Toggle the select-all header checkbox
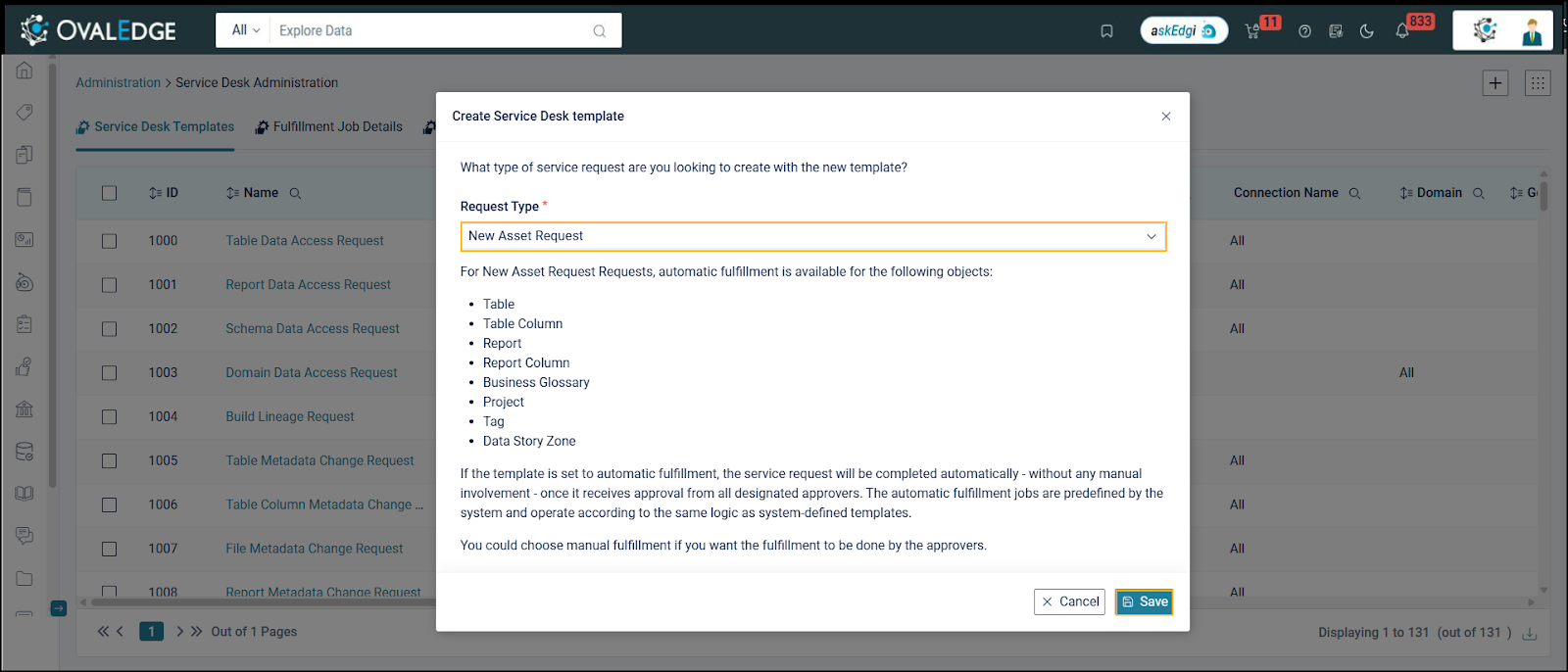Viewport: 1568px width, 672px height. click(x=109, y=193)
